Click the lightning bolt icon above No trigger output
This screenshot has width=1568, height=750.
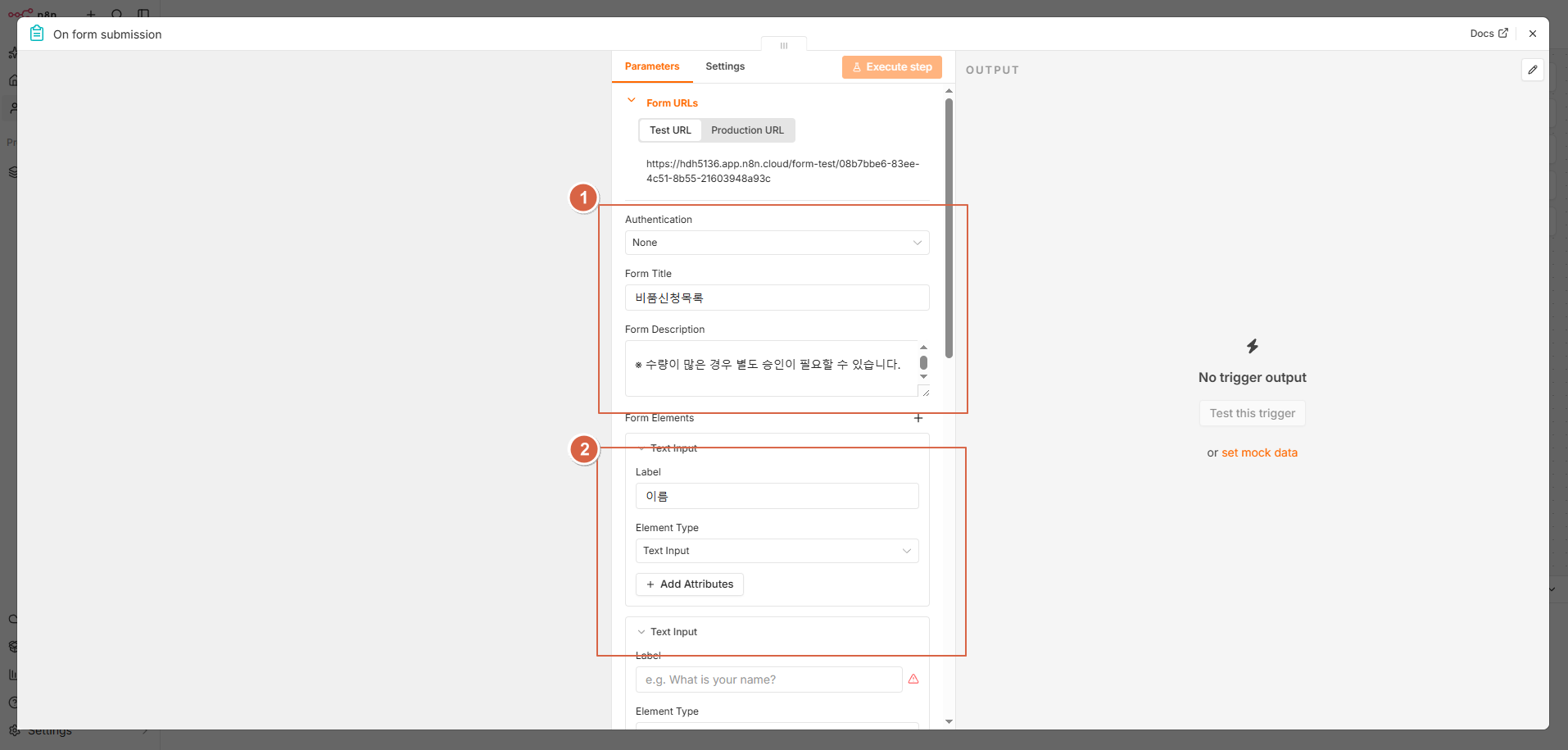pyautogui.click(x=1252, y=346)
